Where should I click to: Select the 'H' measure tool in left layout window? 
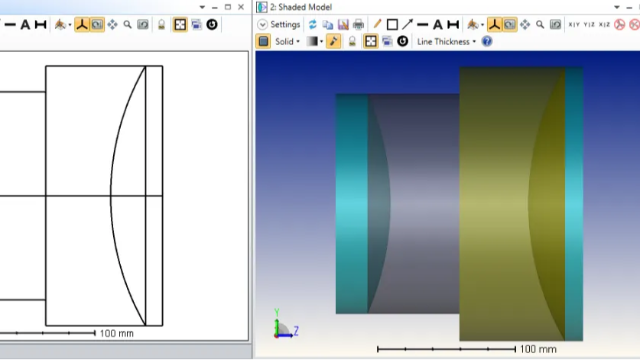40,24
